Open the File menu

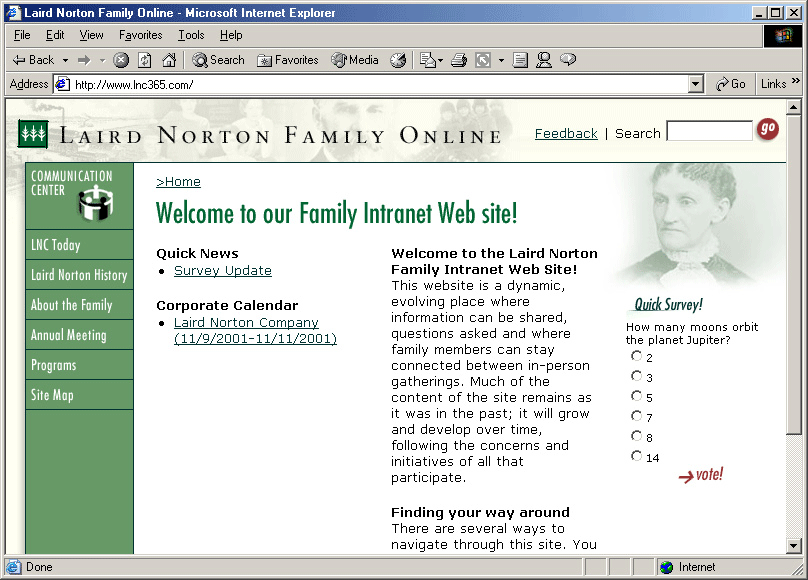[x=22, y=35]
